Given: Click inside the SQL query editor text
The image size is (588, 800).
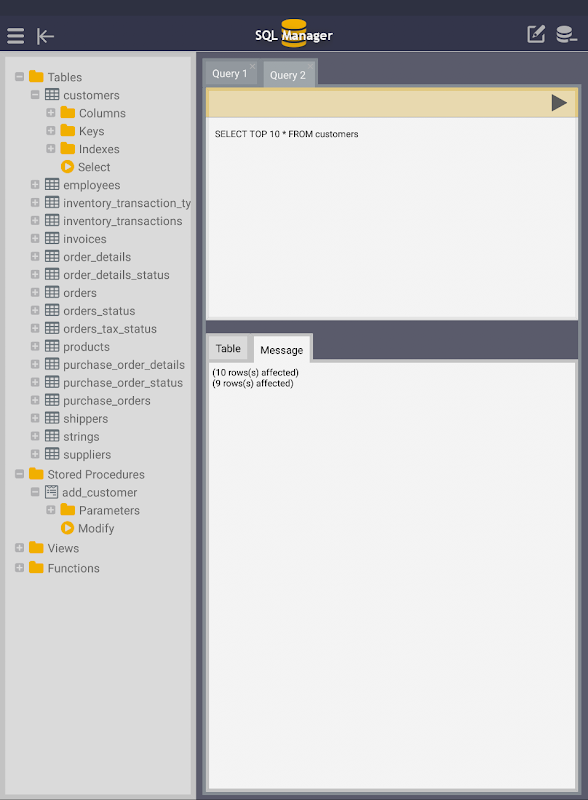Looking at the screenshot, I should click(x=286, y=134).
